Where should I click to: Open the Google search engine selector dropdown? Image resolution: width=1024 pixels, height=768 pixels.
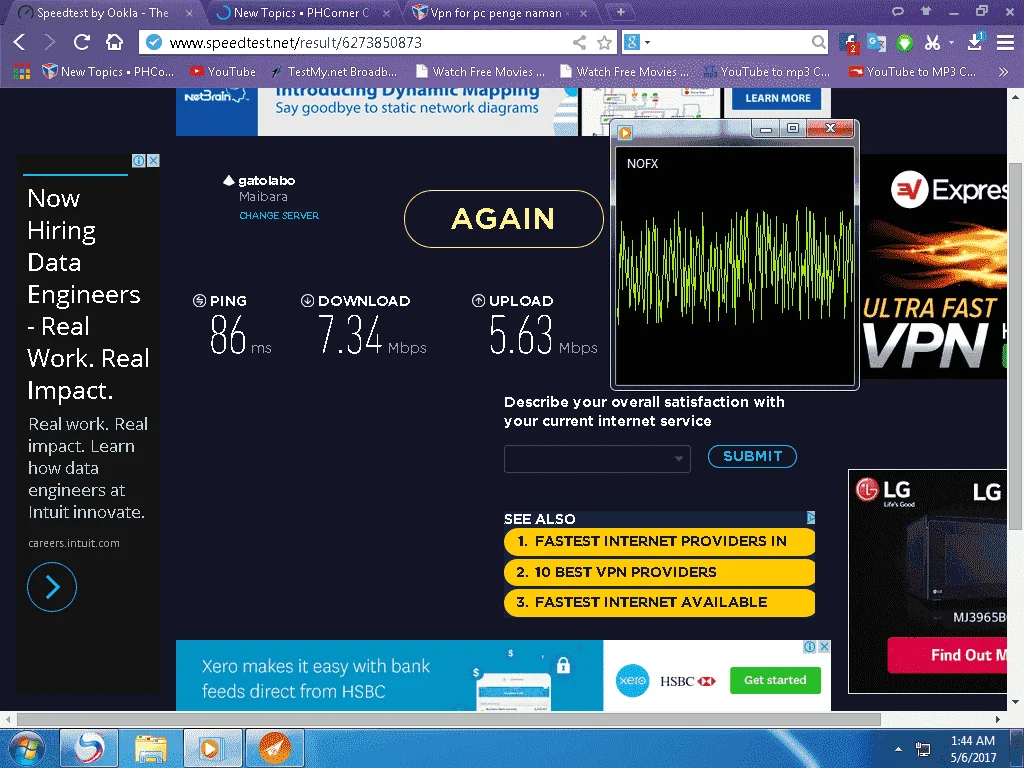pos(637,42)
